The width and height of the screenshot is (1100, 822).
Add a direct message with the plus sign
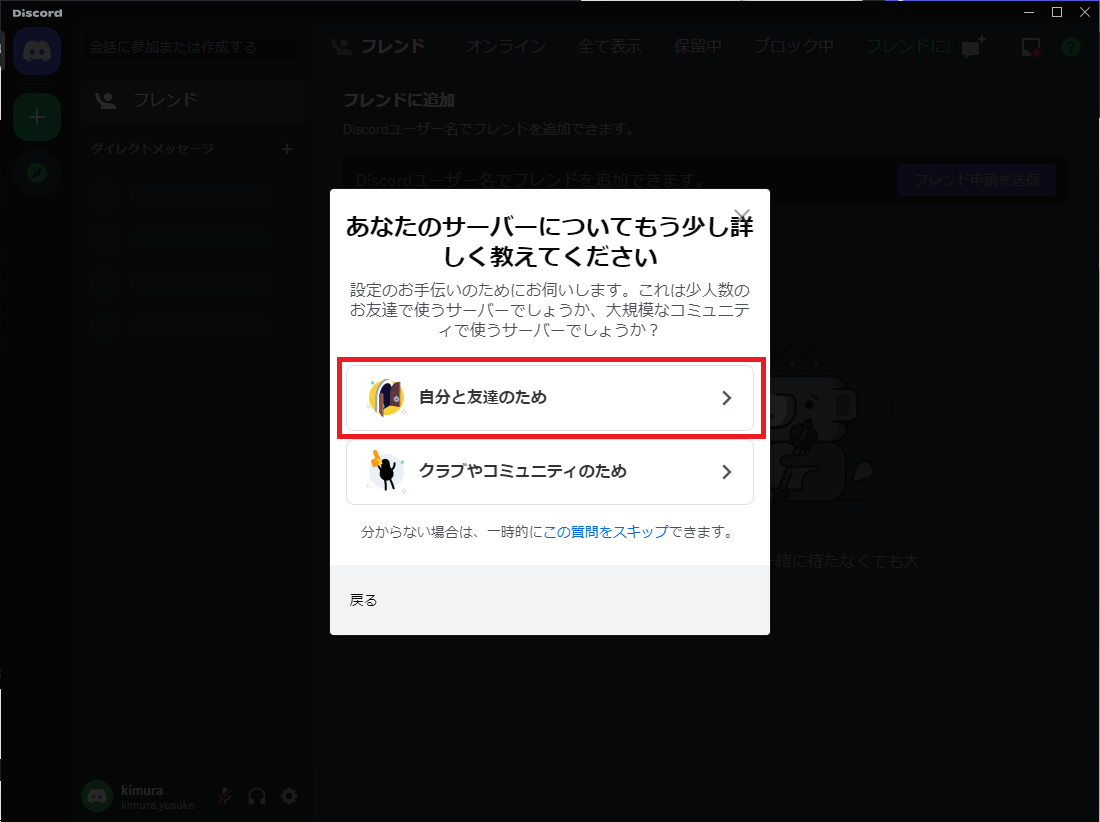point(287,149)
